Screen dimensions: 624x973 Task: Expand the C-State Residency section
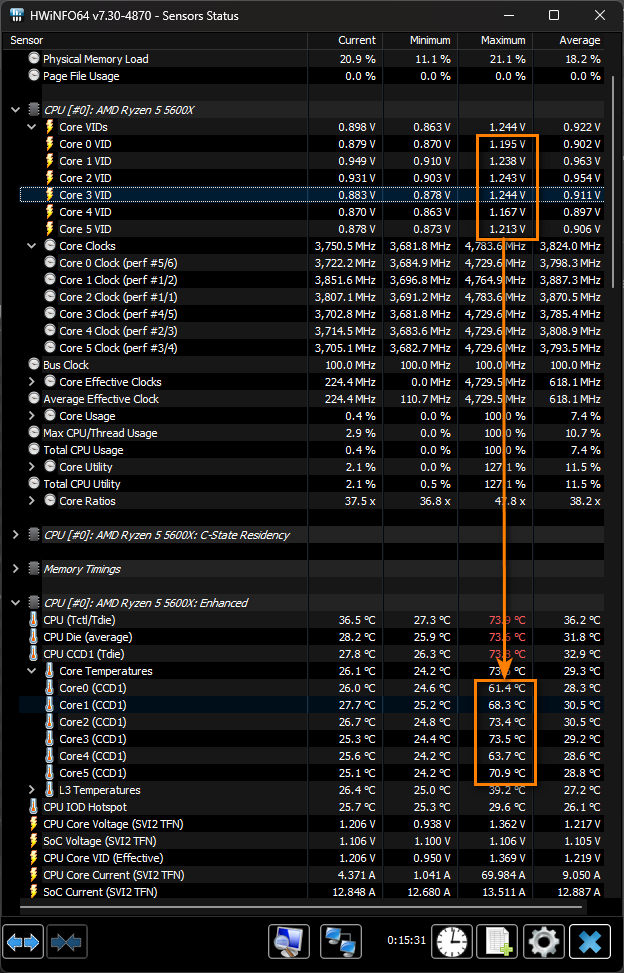point(15,535)
